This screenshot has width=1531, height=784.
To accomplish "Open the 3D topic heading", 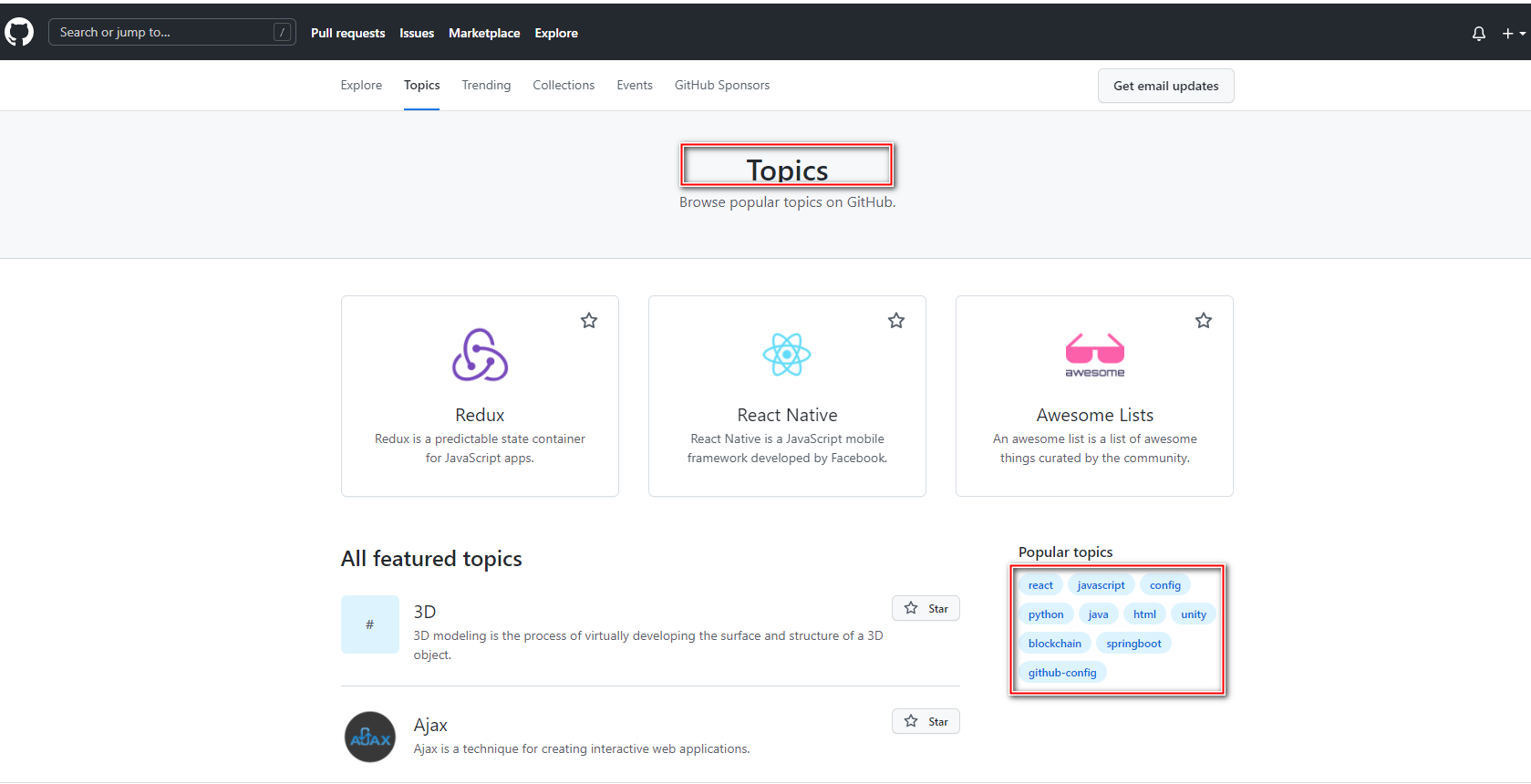I will pyautogui.click(x=425, y=612).
